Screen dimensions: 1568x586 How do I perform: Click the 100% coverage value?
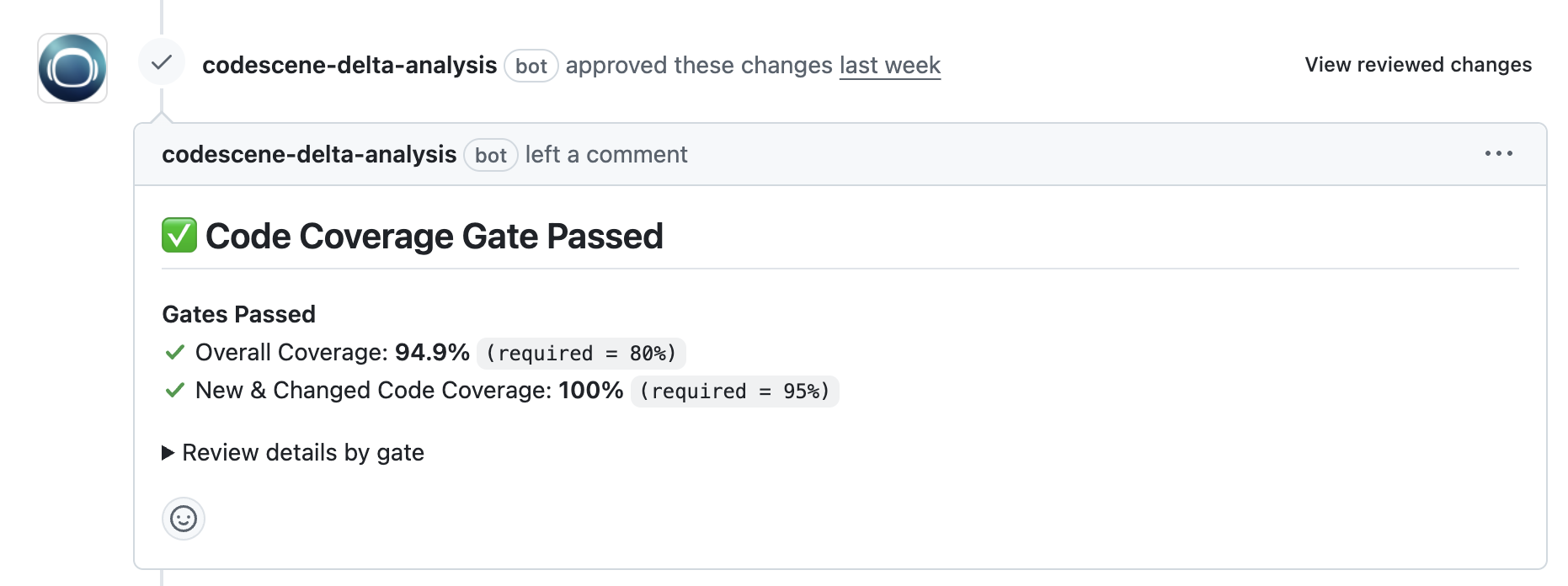click(592, 390)
